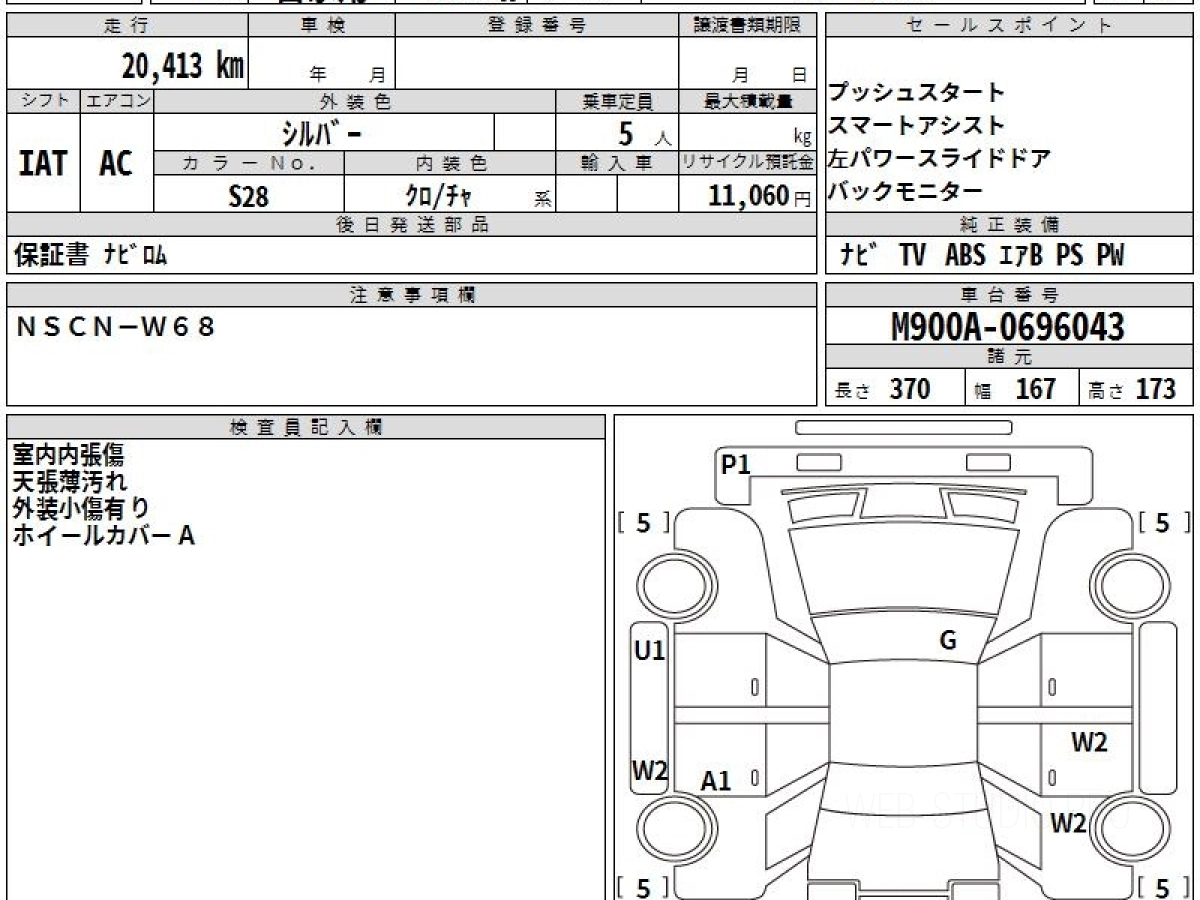The width and height of the screenshot is (1200, 900).
Task: Click the エアコン column label
Action: (x=117, y=101)
